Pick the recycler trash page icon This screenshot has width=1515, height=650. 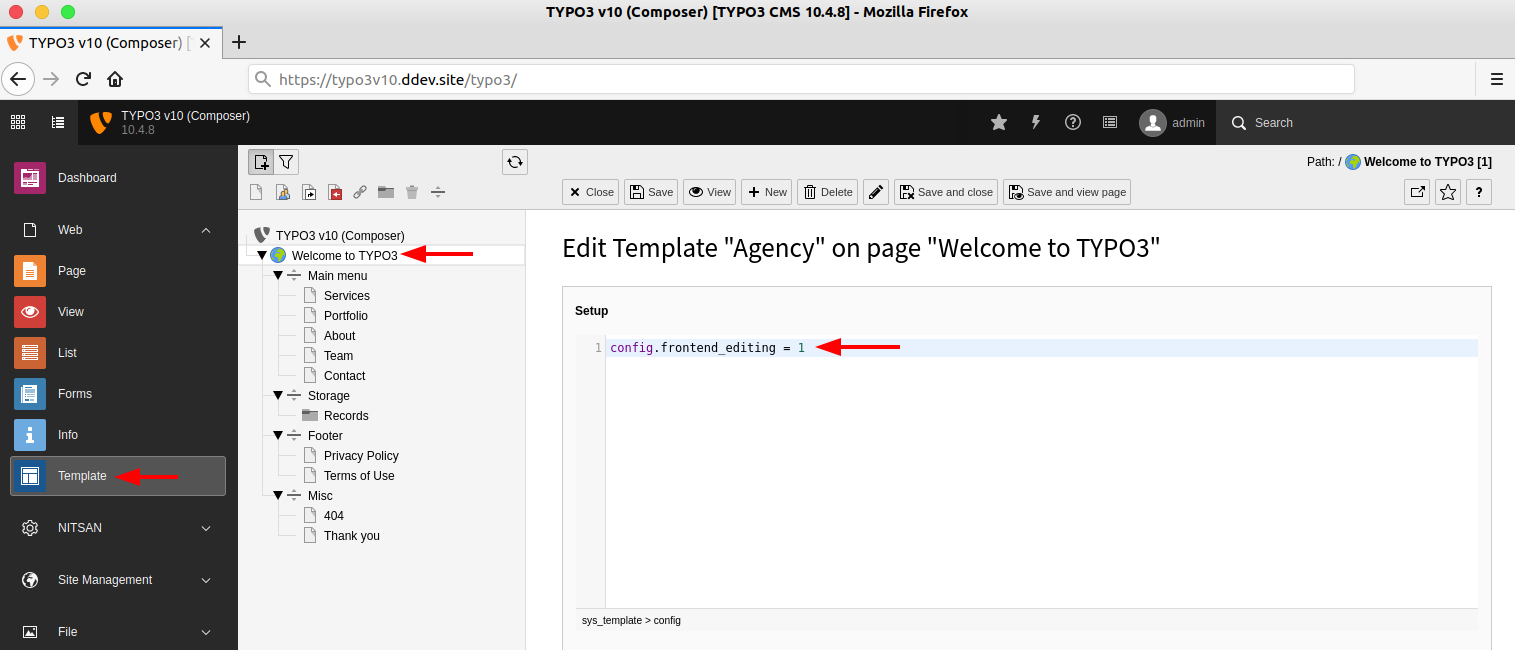tap(412, 192)
